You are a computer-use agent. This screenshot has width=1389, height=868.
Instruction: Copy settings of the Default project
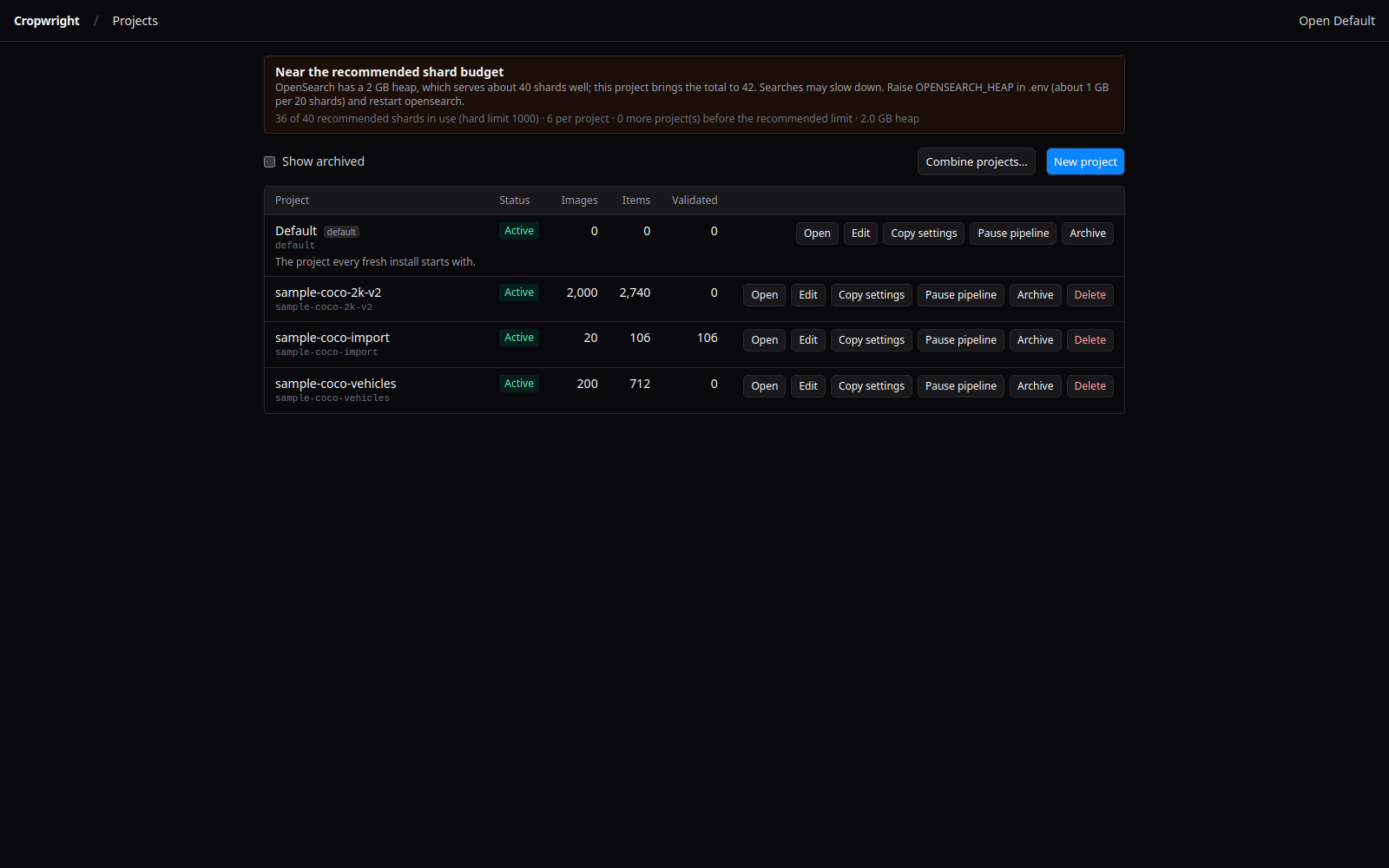pyautogui.click(x=924, y=233)
